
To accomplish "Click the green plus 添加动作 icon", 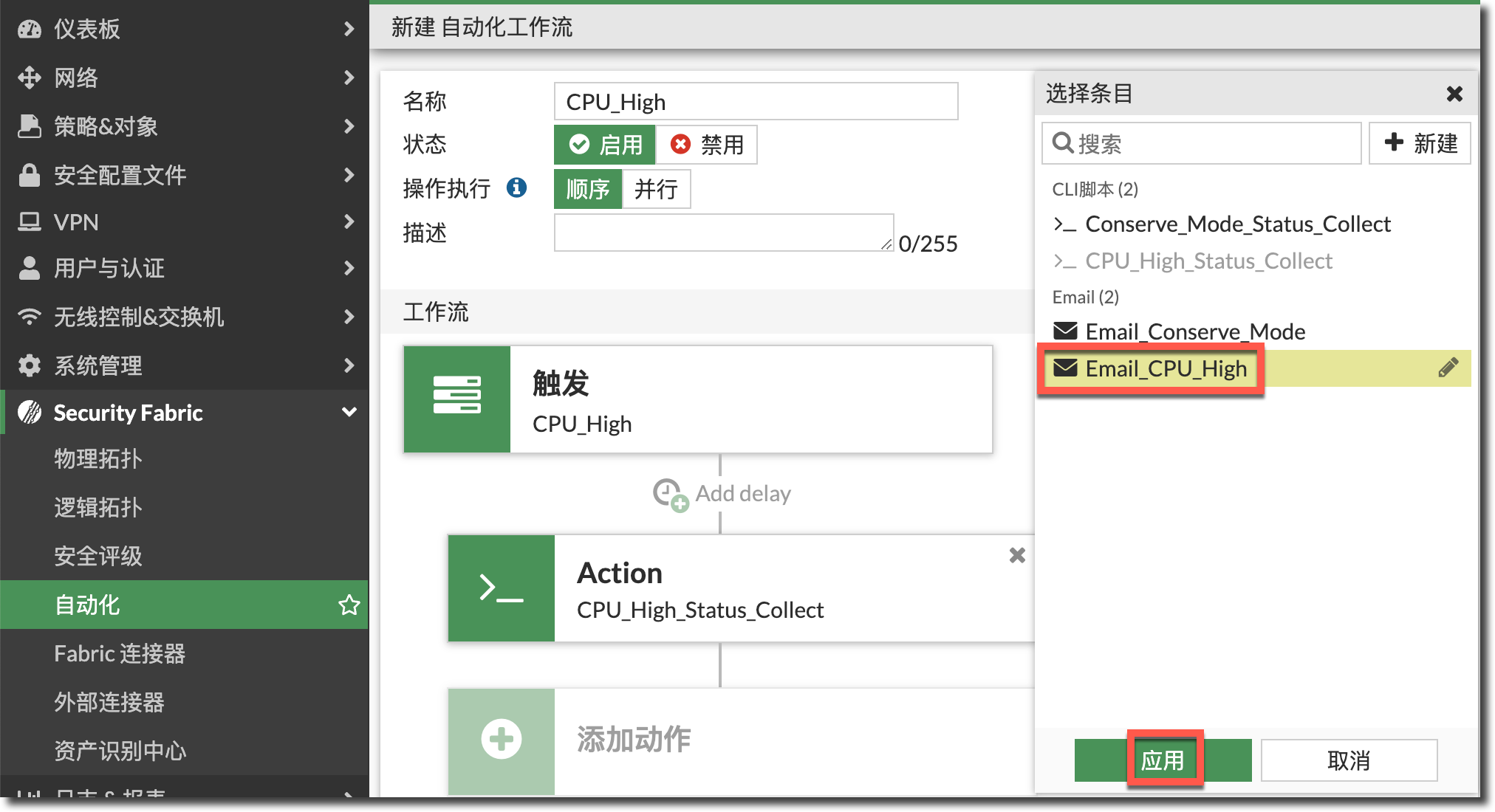I will [x=502, y=739].
